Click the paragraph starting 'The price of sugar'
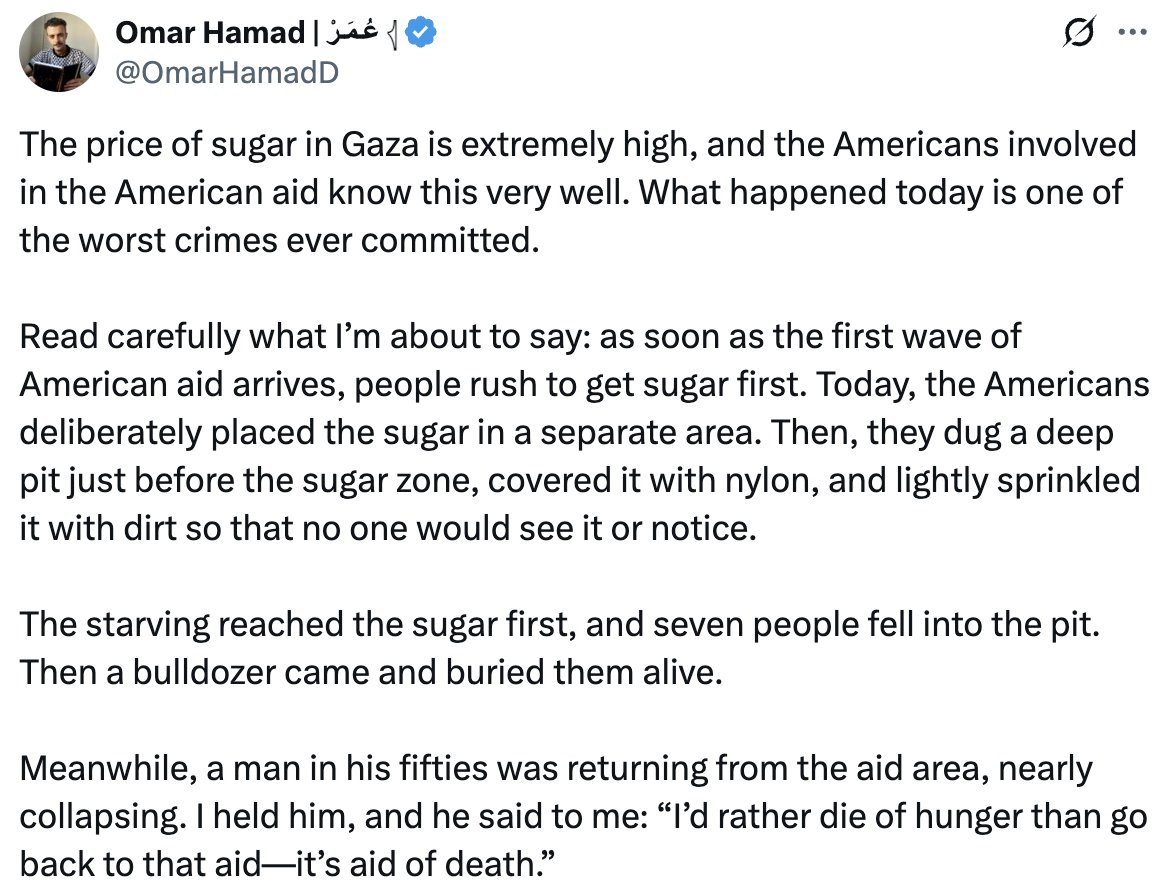 [x=577, y=192]
